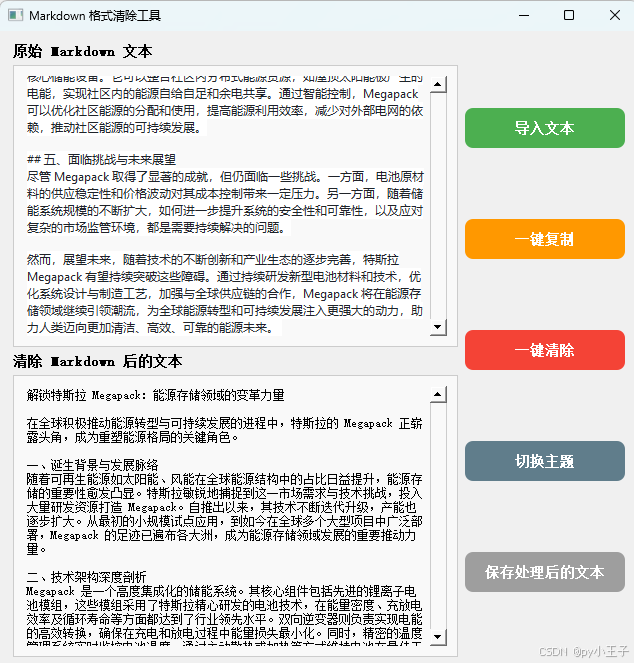Click the cleaned text scrollbar track
This screenshot has width=634, height=663.
pyautogui.click(x=438, y=515)
